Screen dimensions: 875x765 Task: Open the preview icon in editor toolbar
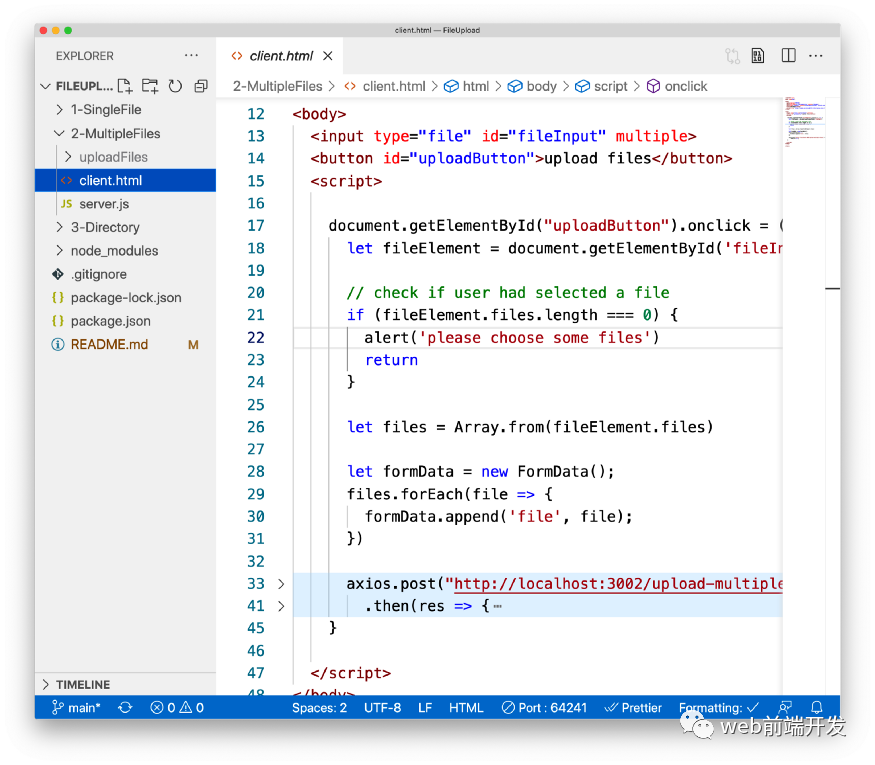click(758, 56)
